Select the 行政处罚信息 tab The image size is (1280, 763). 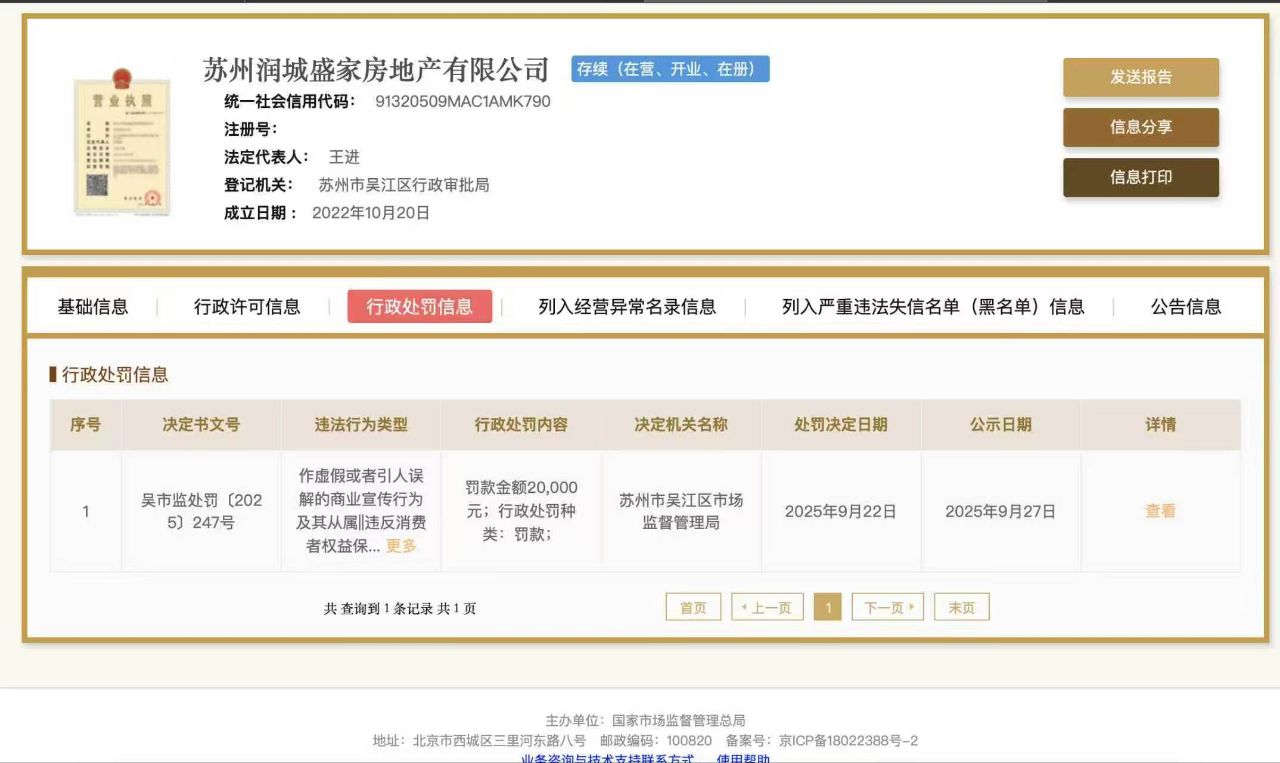[x=419, y=307]
